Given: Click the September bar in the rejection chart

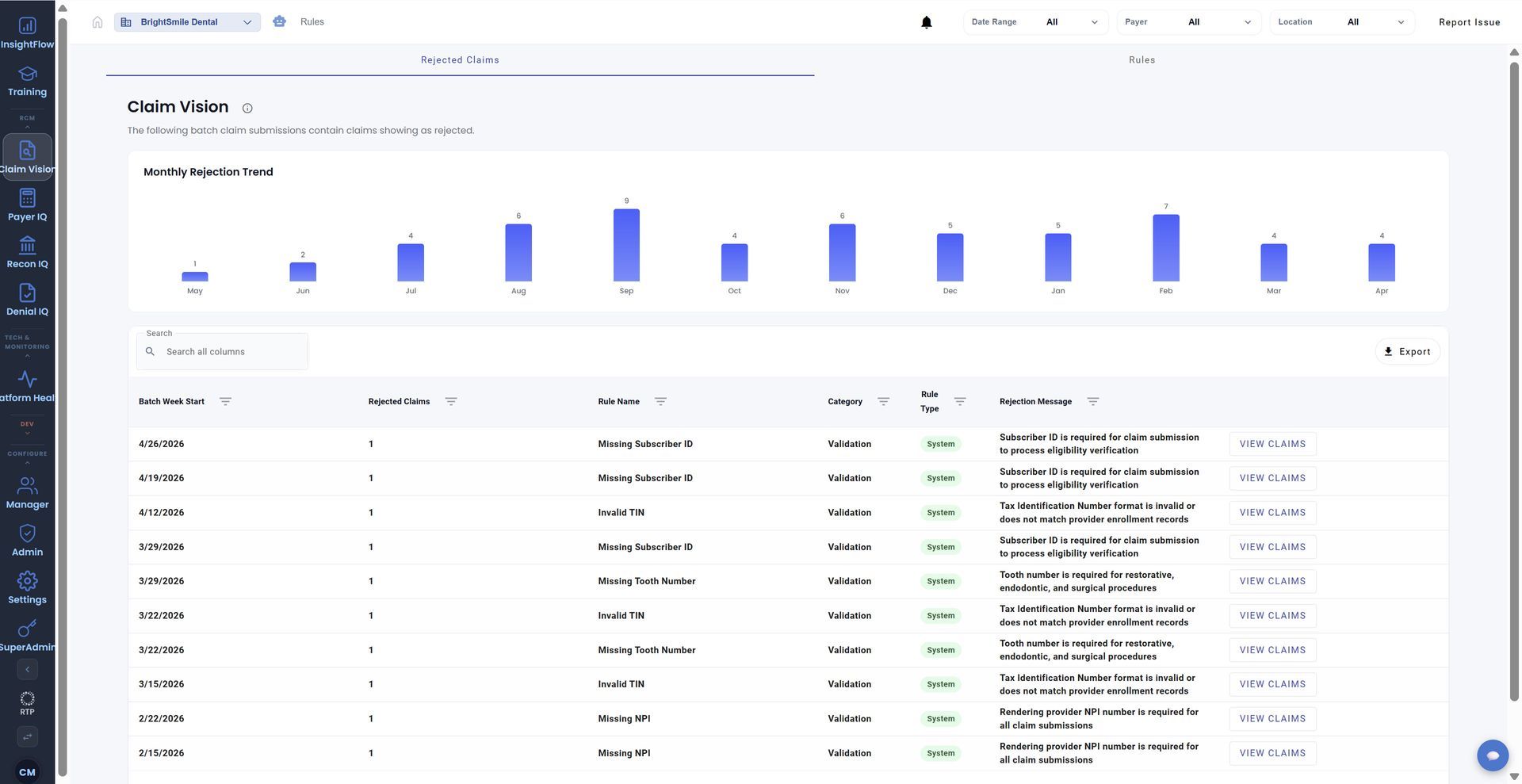Looking at the screenshot, I should 626,245.
